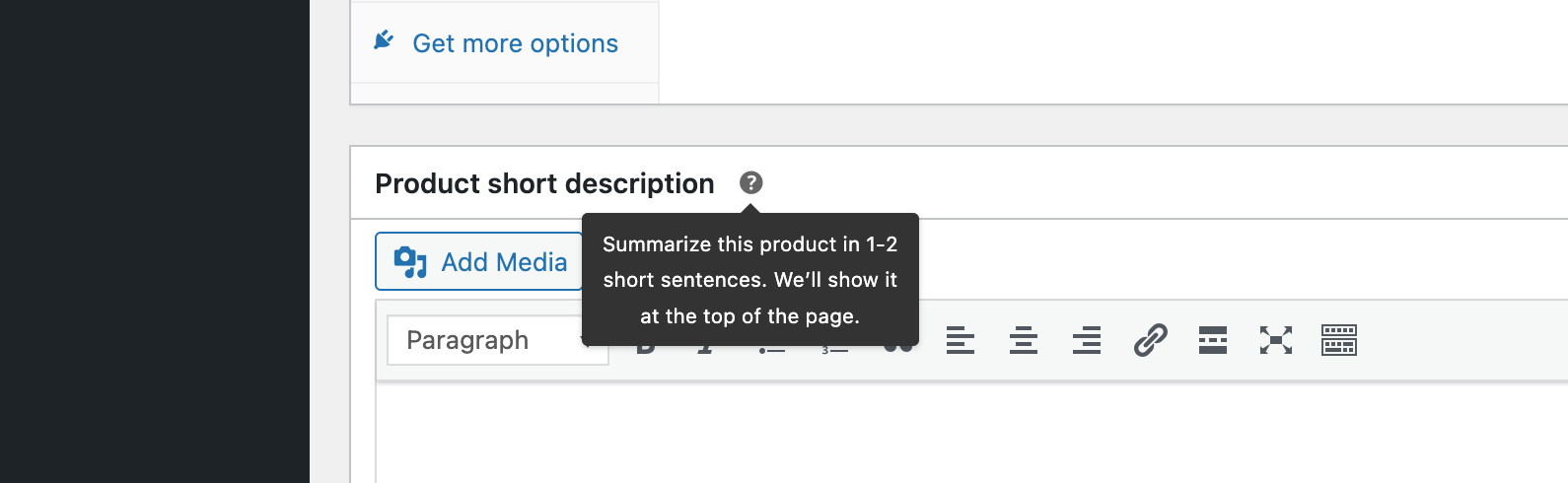This screenshot has height=483, width=1568.
Task: Align text left in the editor
Action: pos(961,340)
